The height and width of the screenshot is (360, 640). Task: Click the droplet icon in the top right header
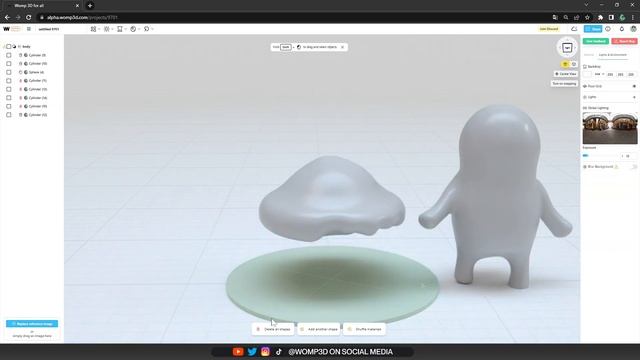tap(622, 29)
